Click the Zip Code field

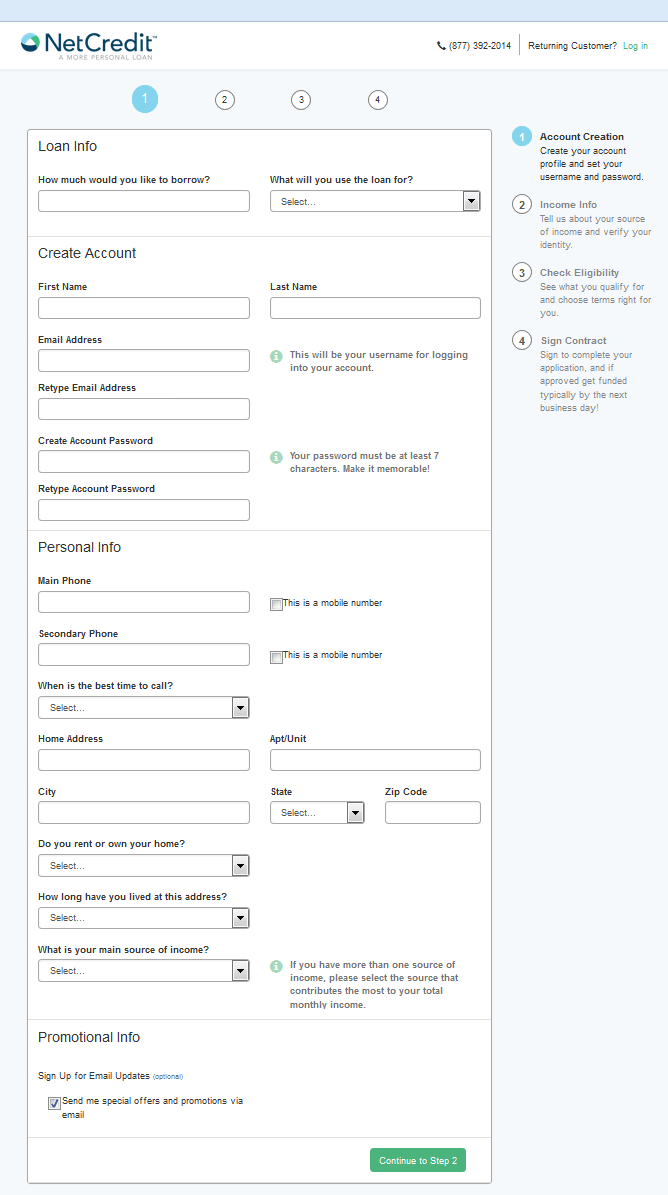(433, 812)
